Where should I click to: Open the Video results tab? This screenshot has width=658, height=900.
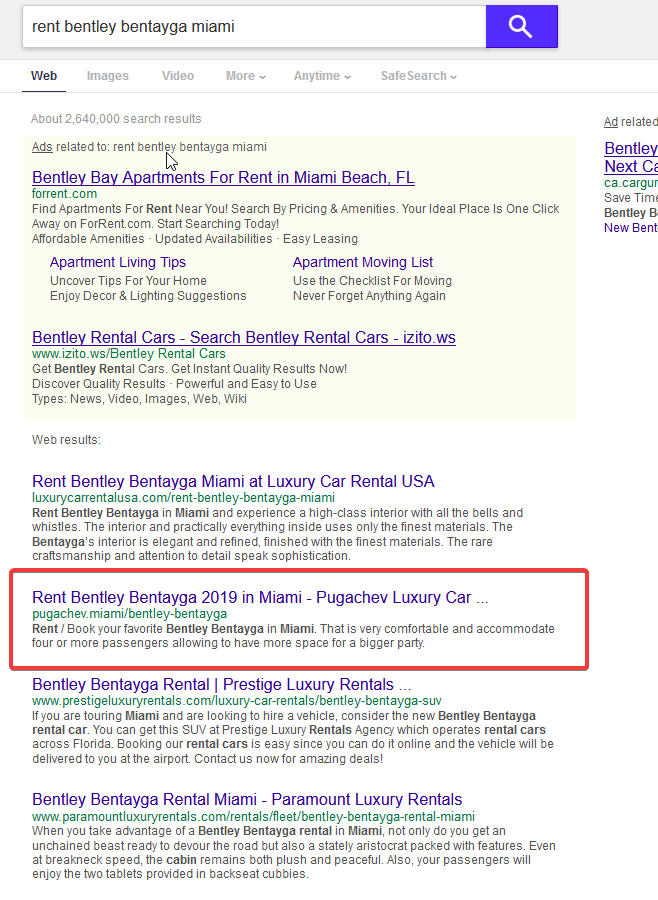point(177,76)
